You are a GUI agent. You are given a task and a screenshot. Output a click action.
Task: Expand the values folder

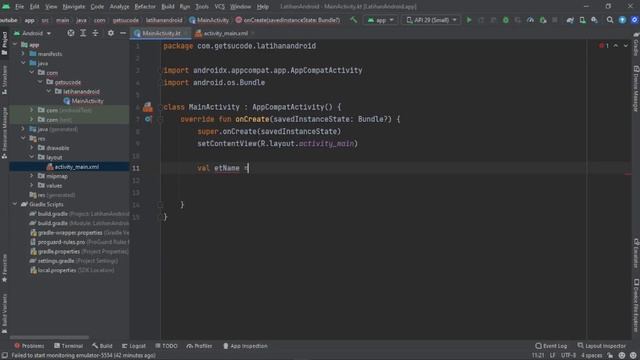pyautogui.click(x=32, y=185)
